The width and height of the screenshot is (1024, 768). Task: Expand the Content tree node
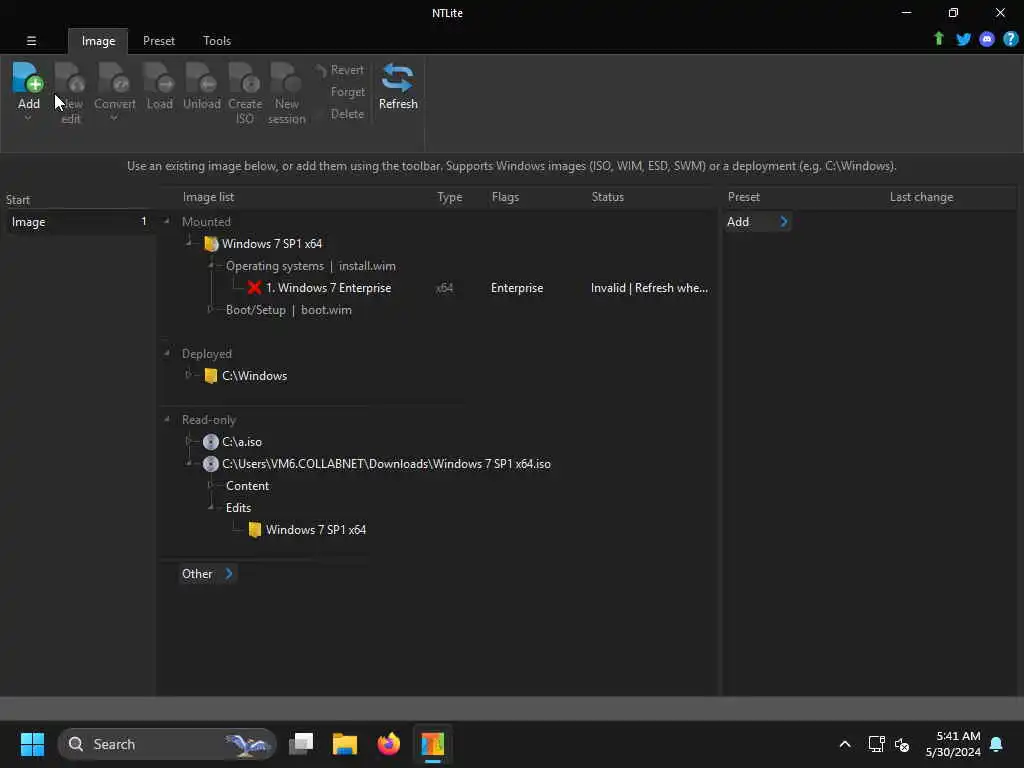click(x=210, y=485)
